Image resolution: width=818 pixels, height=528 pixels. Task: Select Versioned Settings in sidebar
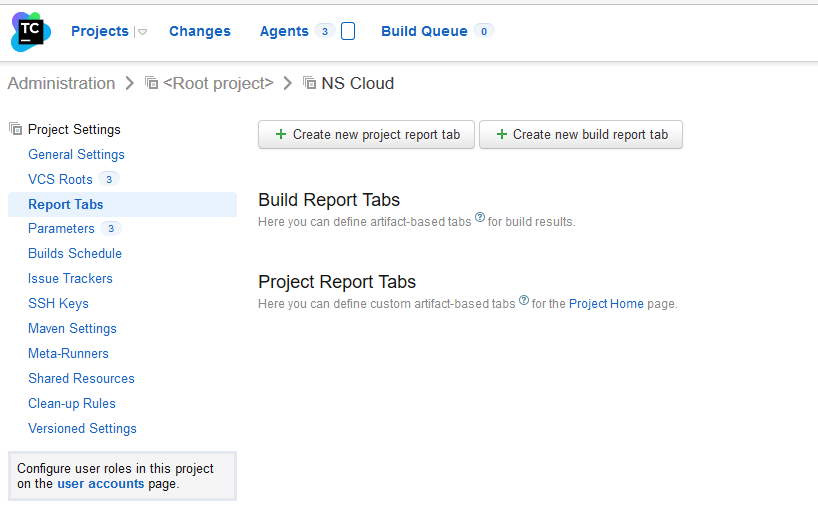pos(82,428)
